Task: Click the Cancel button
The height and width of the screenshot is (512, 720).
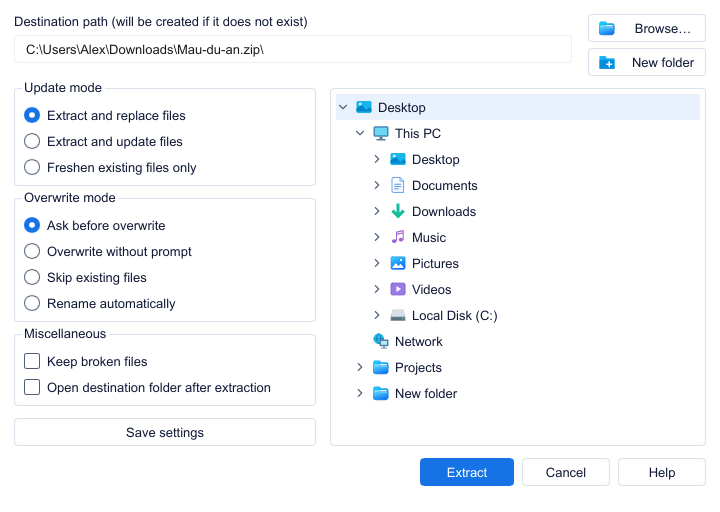Action: pos(566,472)
